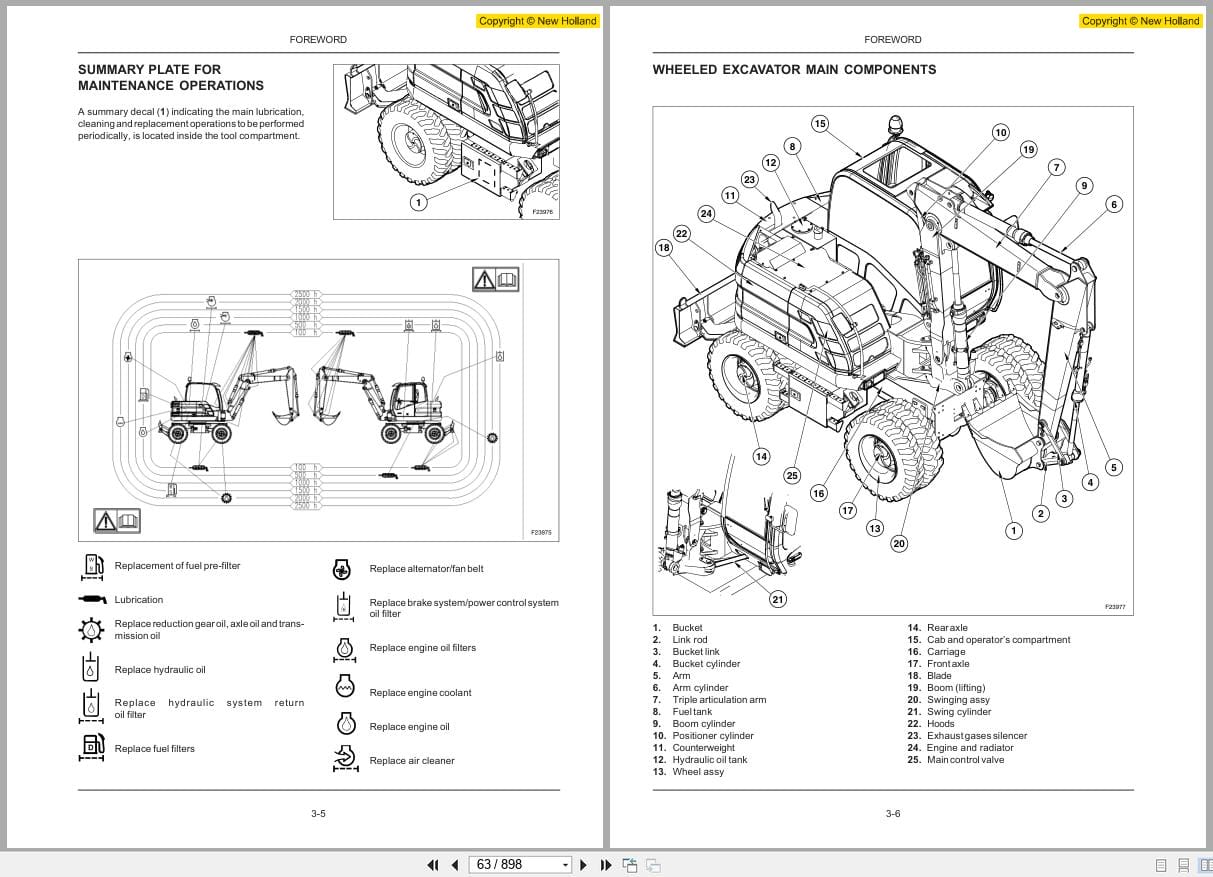This screenshot has height=877, width=1213.
Task: Click the 'Replace air cleaner' text
Action: [412, 761]
